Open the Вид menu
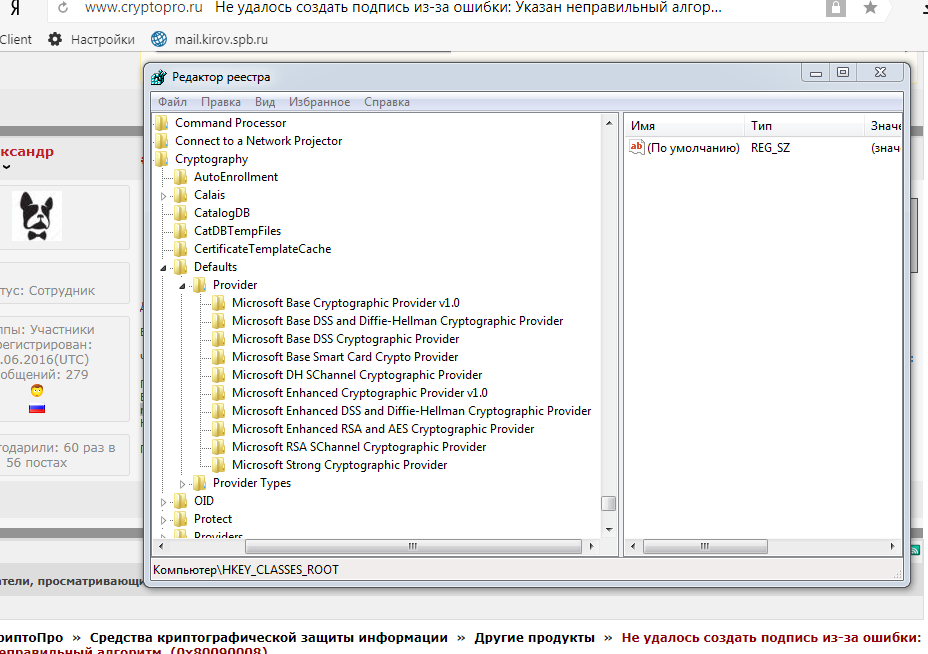 265,102
